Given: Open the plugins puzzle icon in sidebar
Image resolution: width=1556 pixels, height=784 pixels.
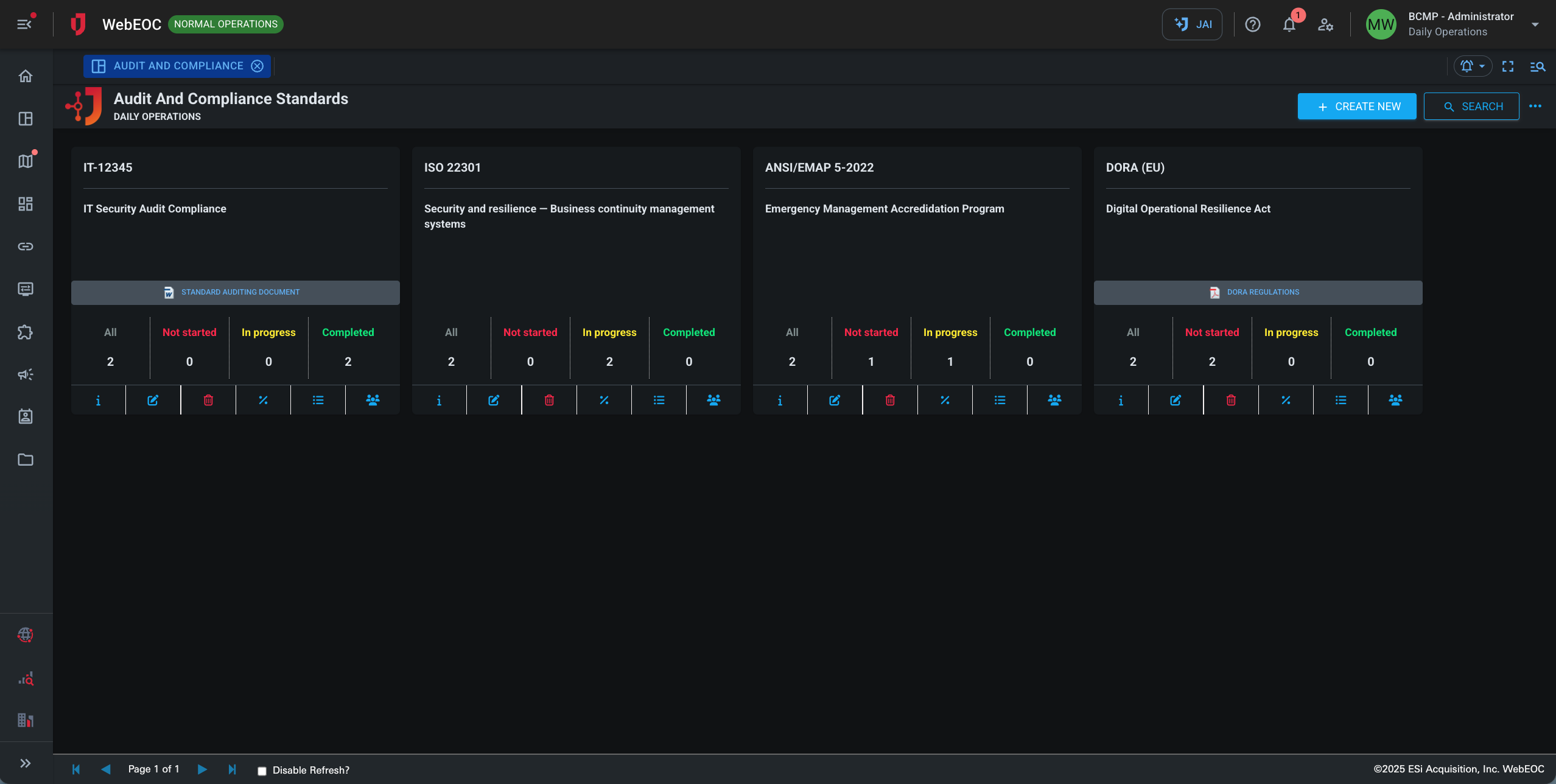Looking at the screenshot, I should [25, 332].
